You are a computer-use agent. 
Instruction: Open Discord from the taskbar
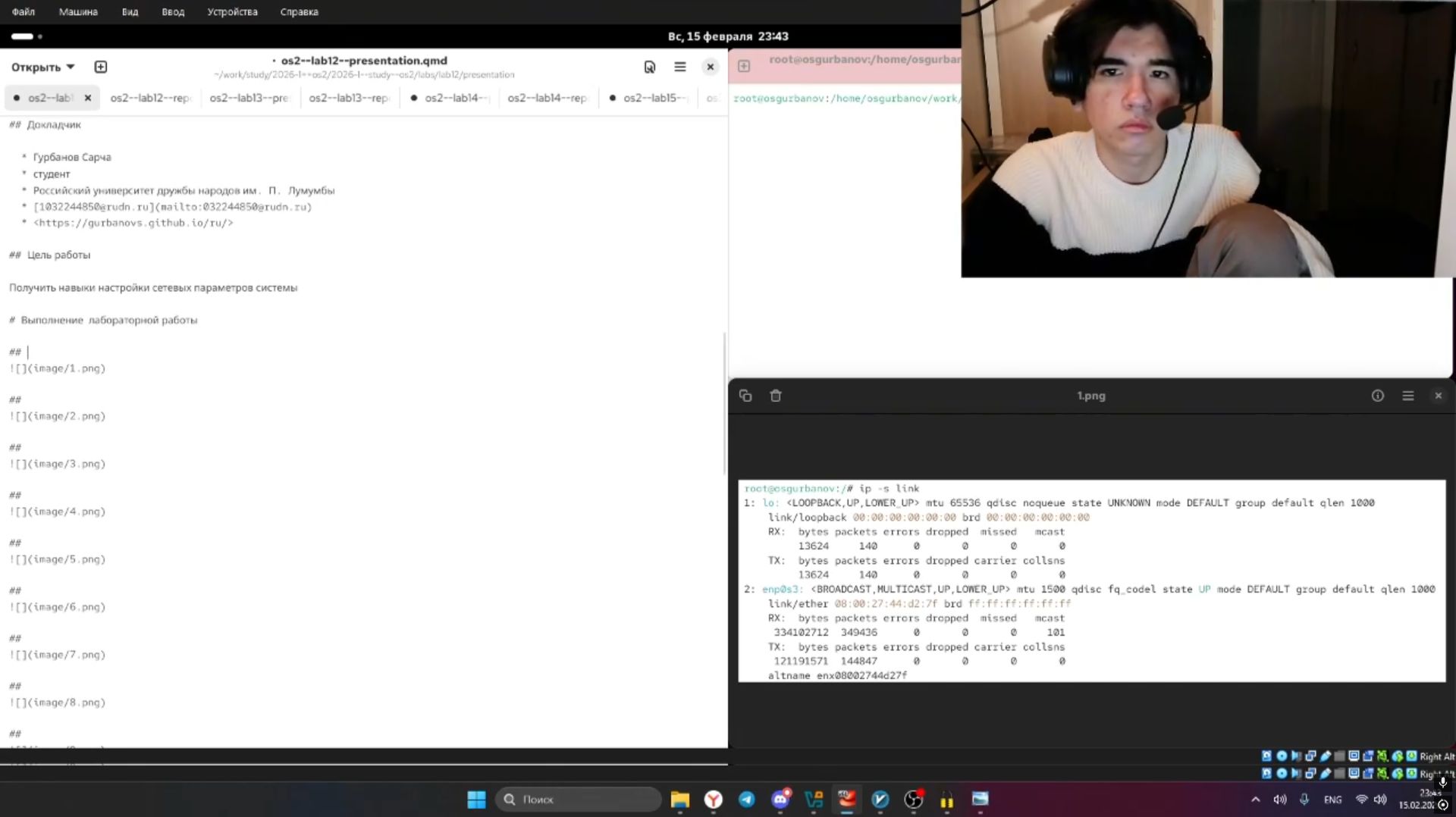780,800
